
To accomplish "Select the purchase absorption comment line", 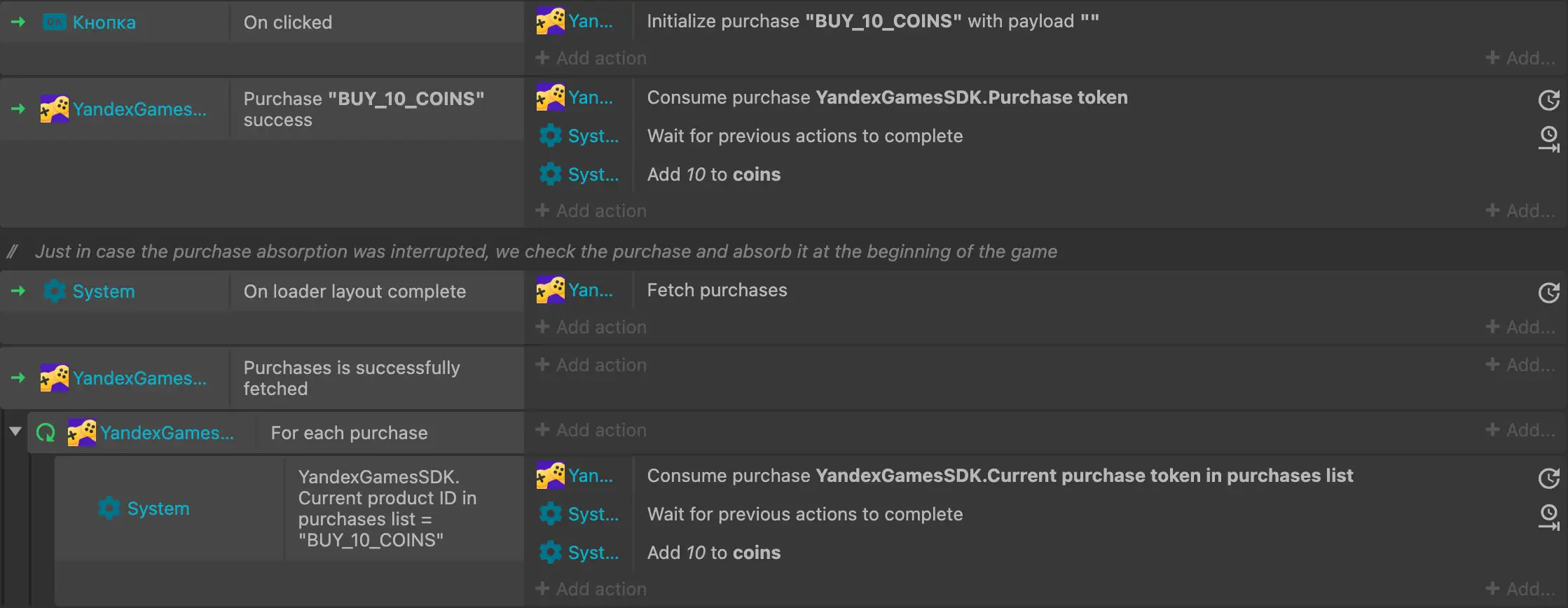I will tap(546, 251).
